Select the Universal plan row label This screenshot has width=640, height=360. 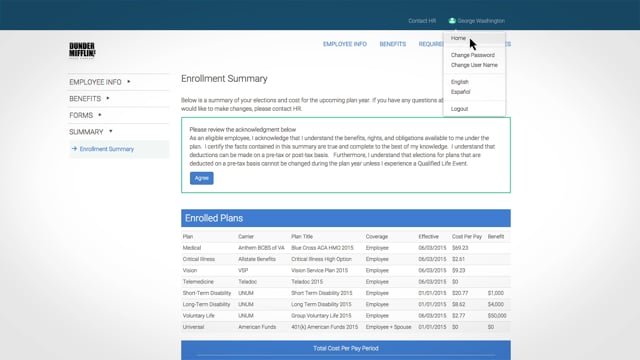click(x=193, y=327)
